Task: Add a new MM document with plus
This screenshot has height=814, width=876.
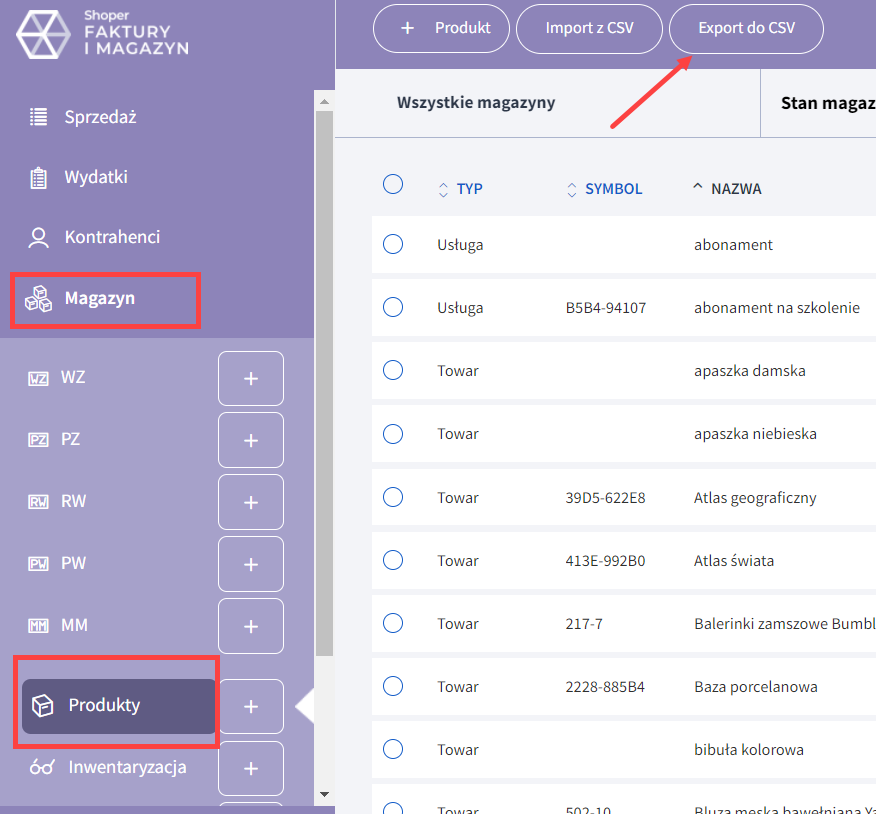Action: (250, 626)
